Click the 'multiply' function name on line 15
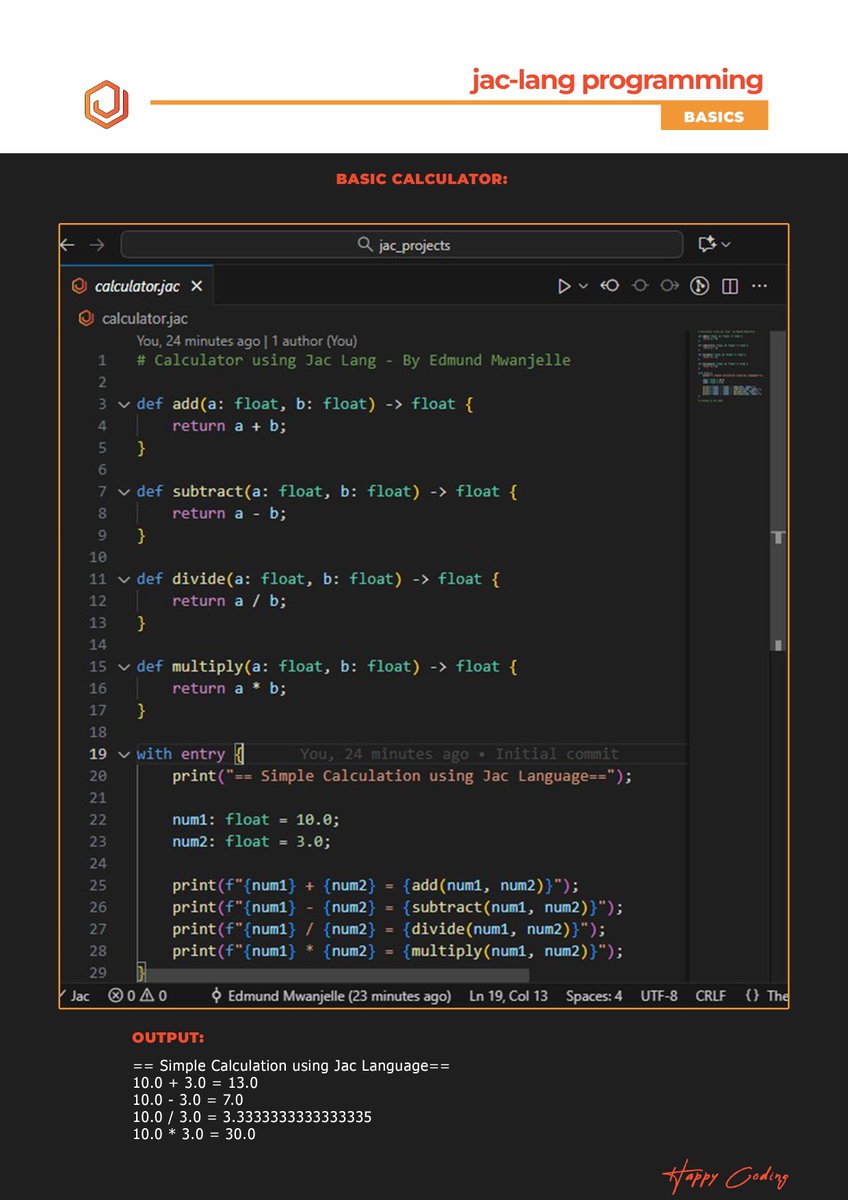 pos(207,667)
